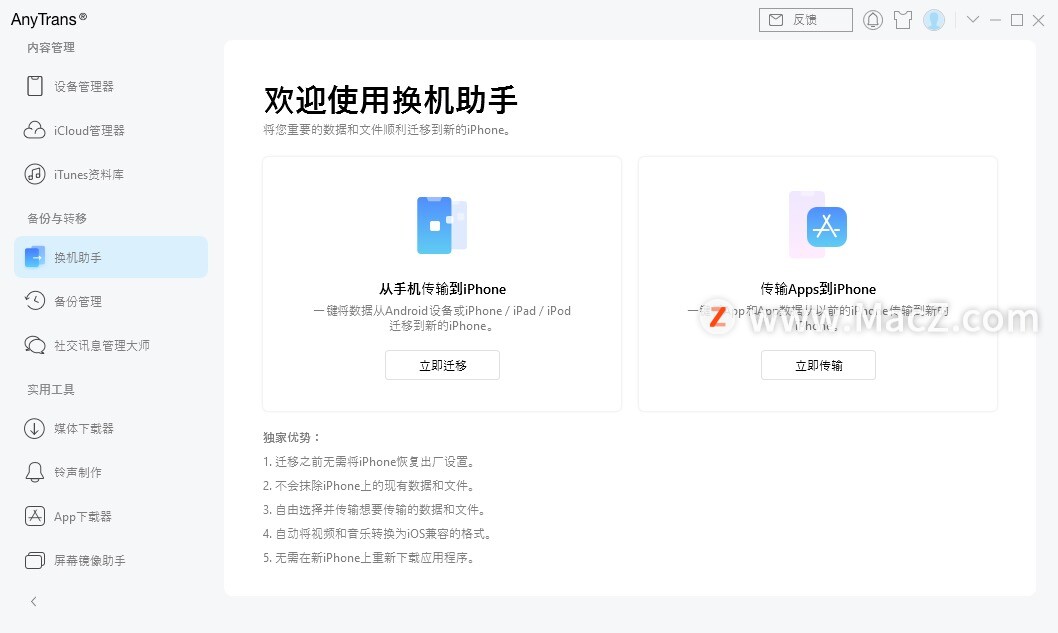Click the 屏幕镜像助手 screen icon
The image size is (1058, 633).
[34, 560]
